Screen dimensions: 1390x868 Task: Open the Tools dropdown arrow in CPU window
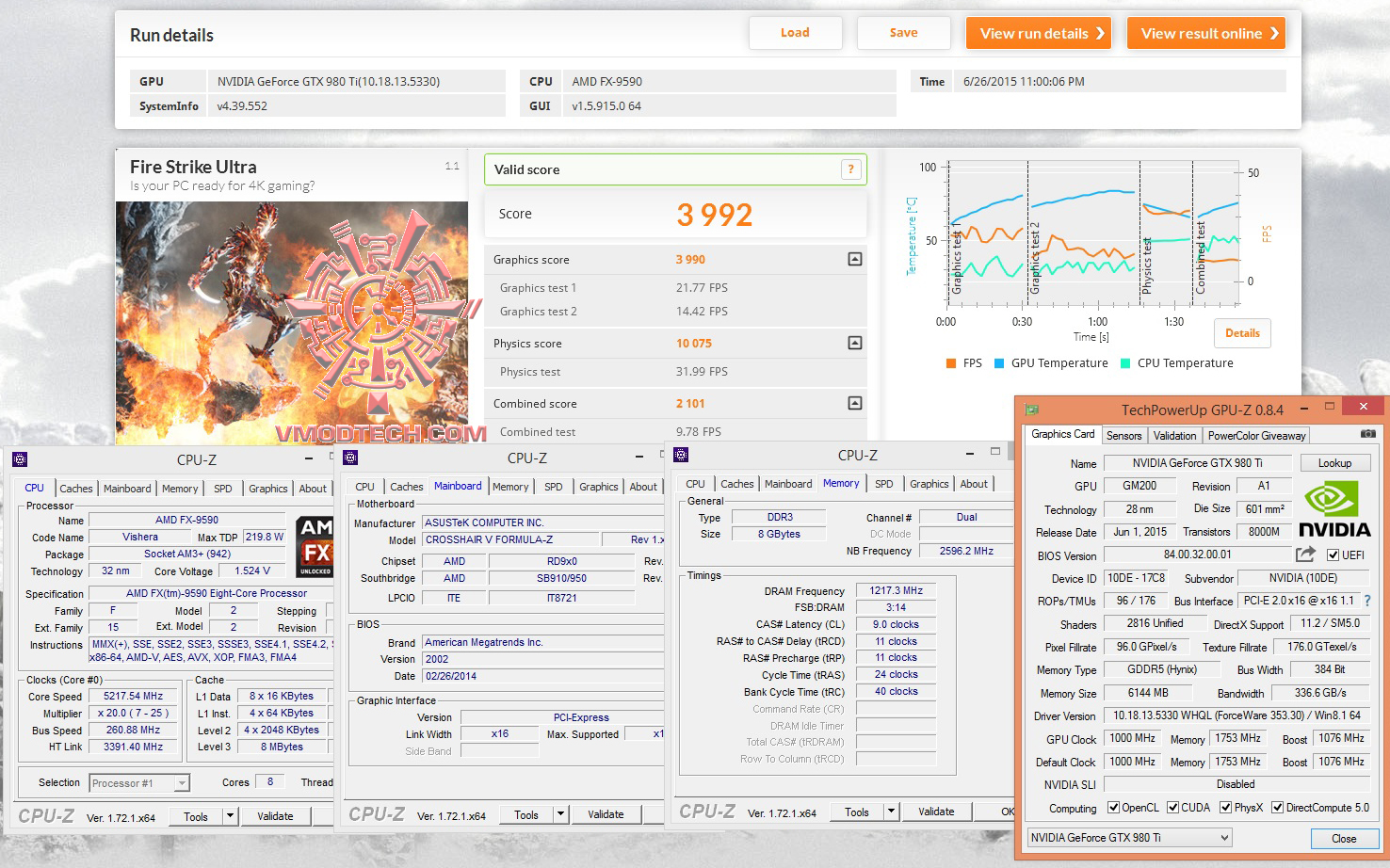230,816
